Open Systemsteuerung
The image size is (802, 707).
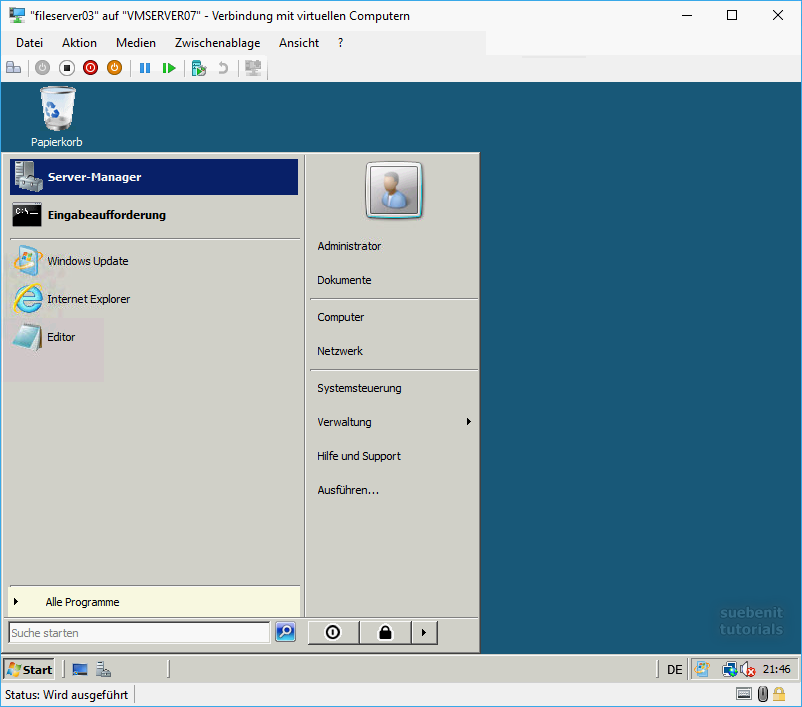point(359,388)
